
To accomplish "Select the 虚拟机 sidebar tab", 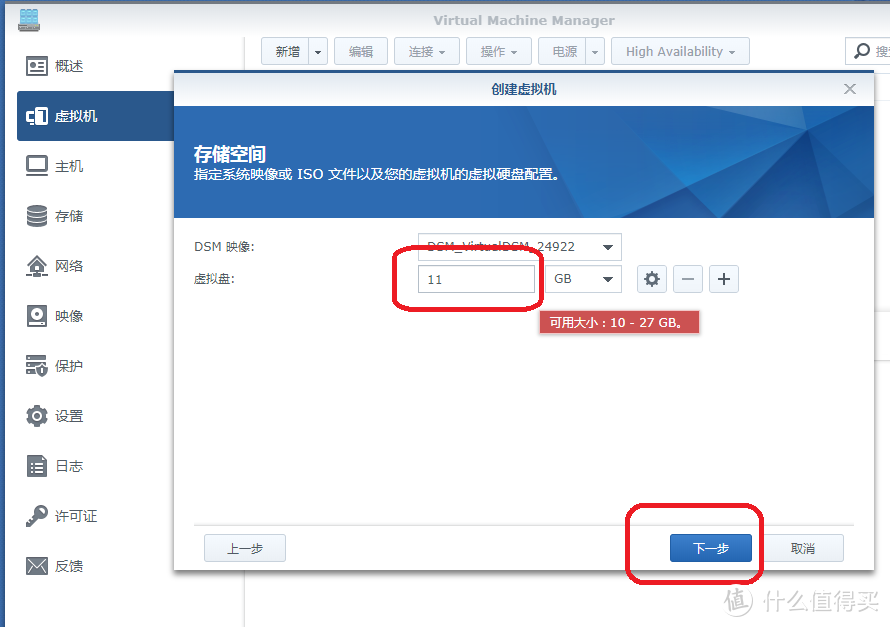I will click(x=95, y=116).
